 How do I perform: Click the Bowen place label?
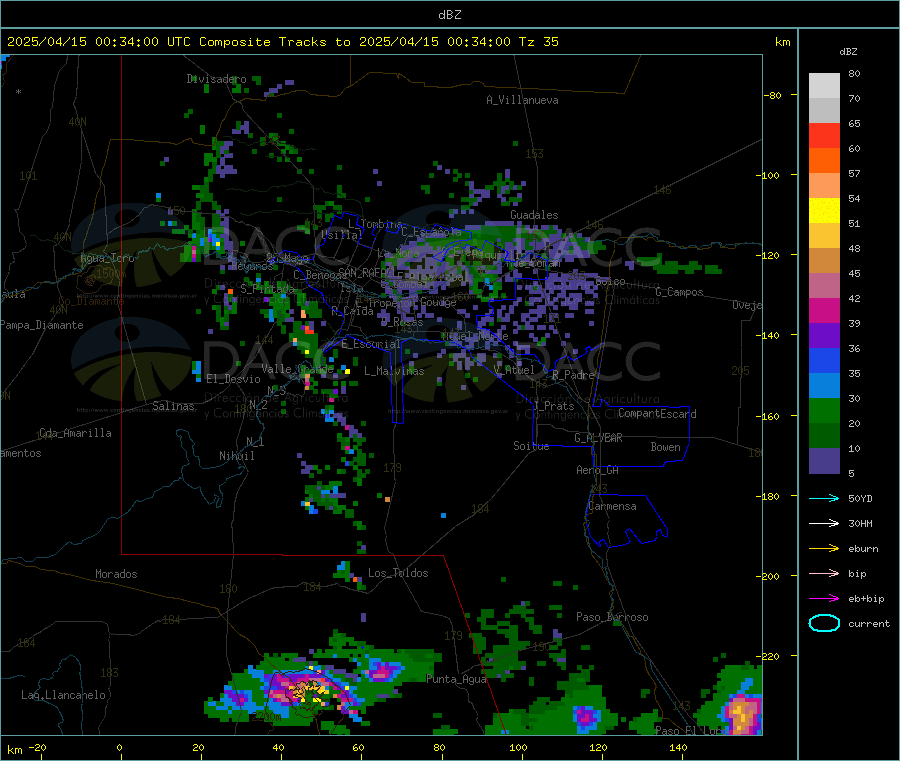pos(665,447)
